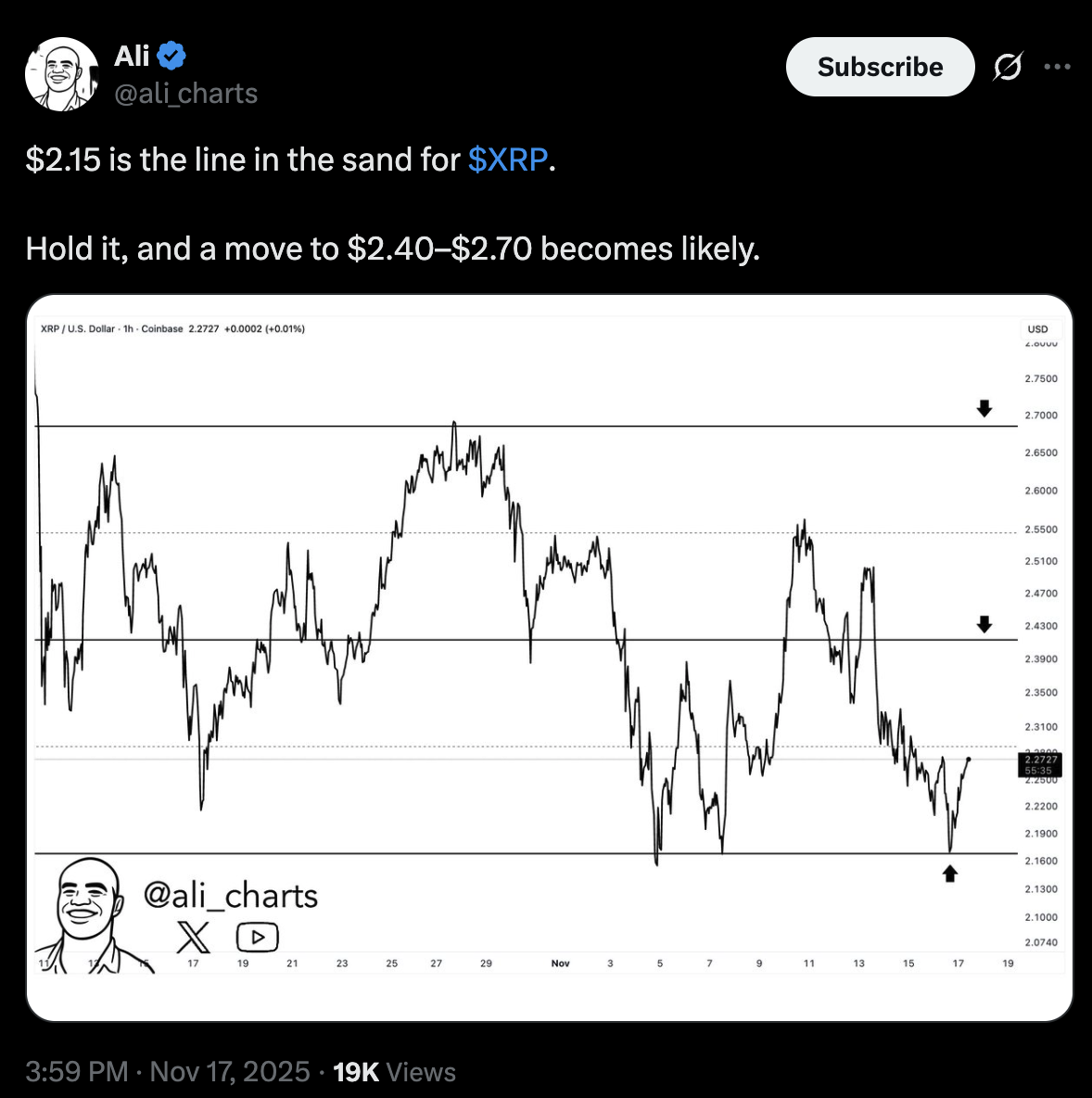
Task: Open Ali's profile avatar photo
Action: (x=62, y=74)
